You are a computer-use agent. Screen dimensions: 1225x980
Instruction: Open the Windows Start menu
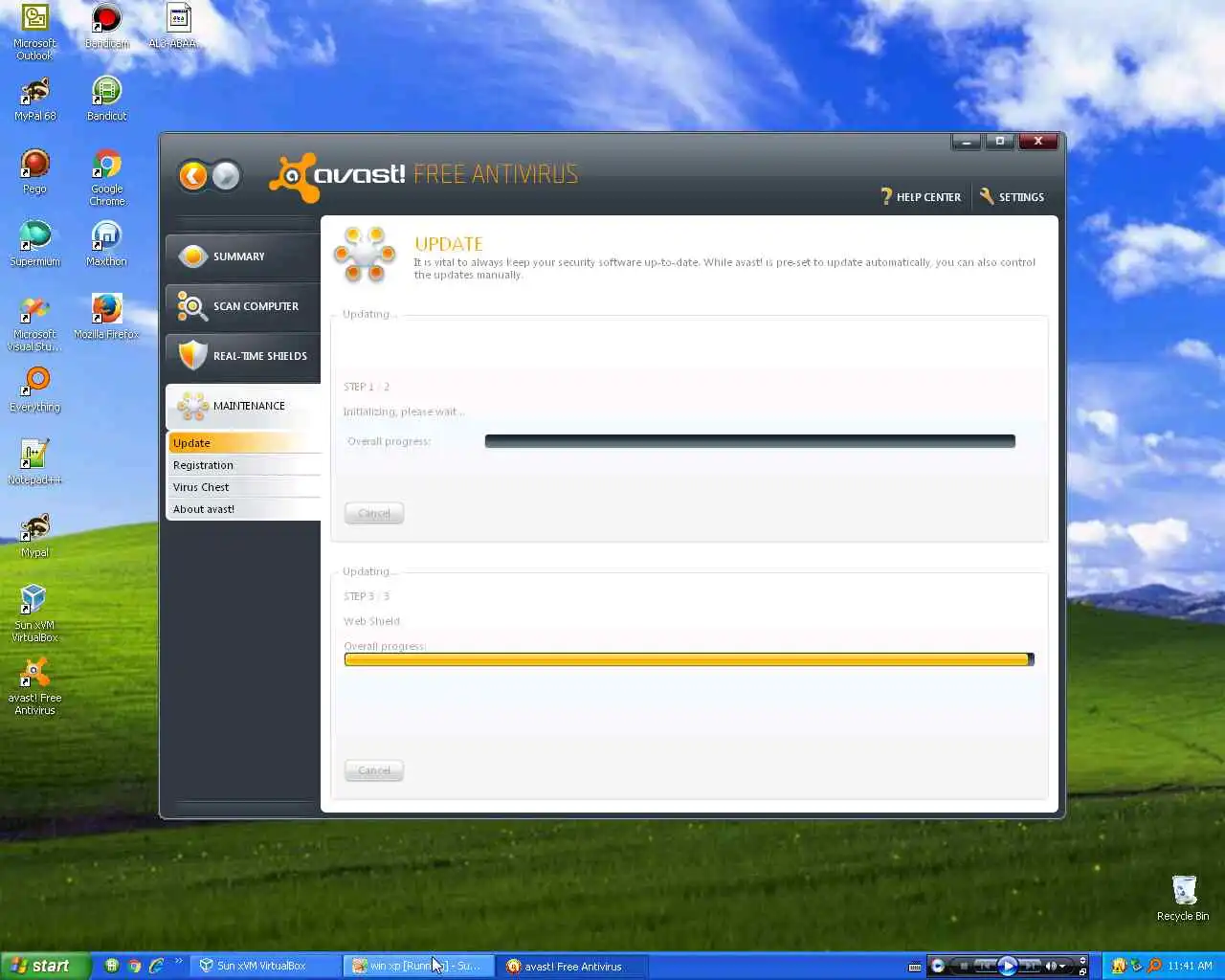click(x=45, y=966)
